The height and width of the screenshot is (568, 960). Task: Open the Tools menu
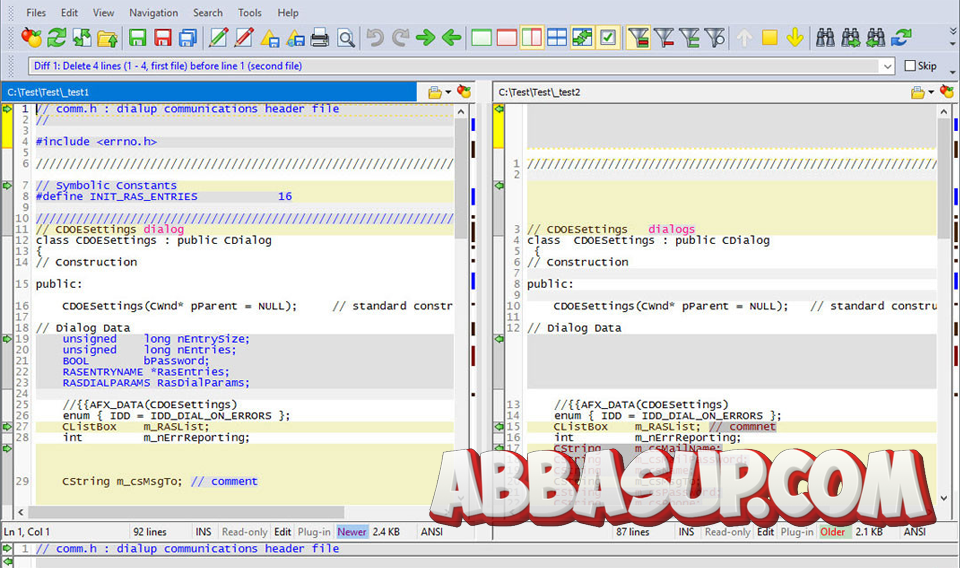250,12
